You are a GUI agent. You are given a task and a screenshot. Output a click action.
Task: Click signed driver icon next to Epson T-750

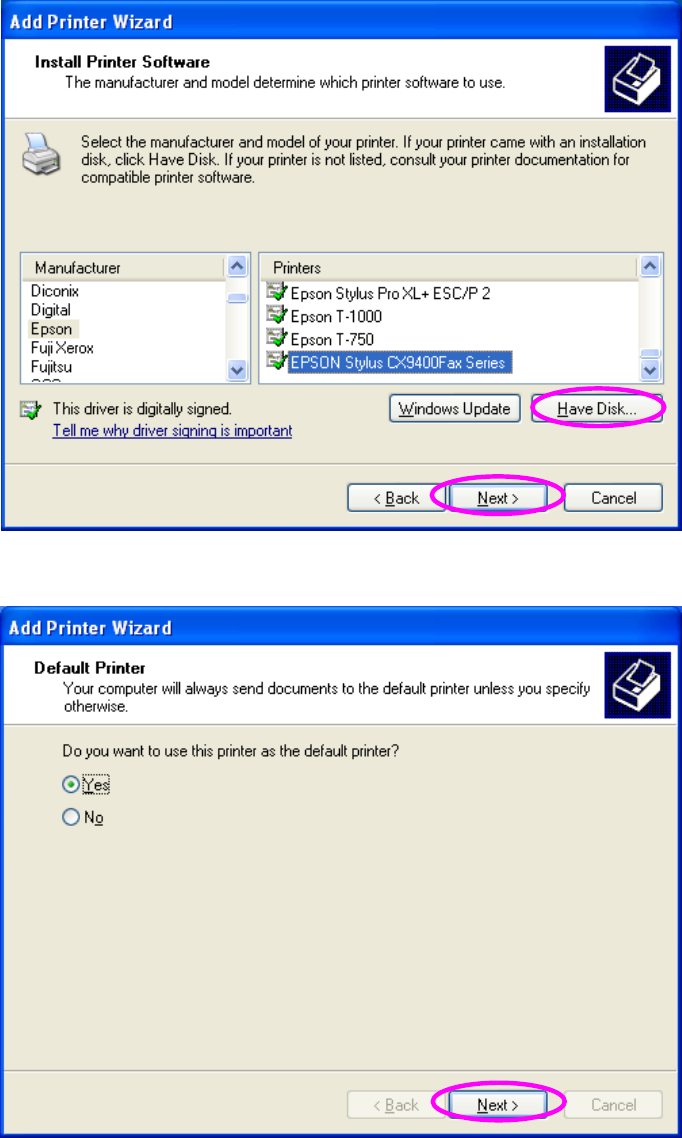click(276, 337)
